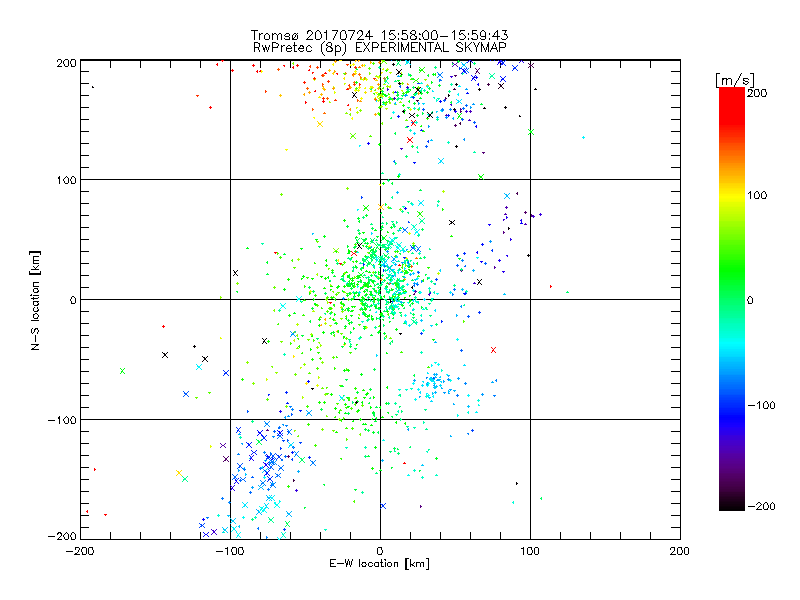
Task: Click the title "Tromsø 20170724 15:58:00-15:59:43"
Action: pyautogui.click(x=380, y=35)
